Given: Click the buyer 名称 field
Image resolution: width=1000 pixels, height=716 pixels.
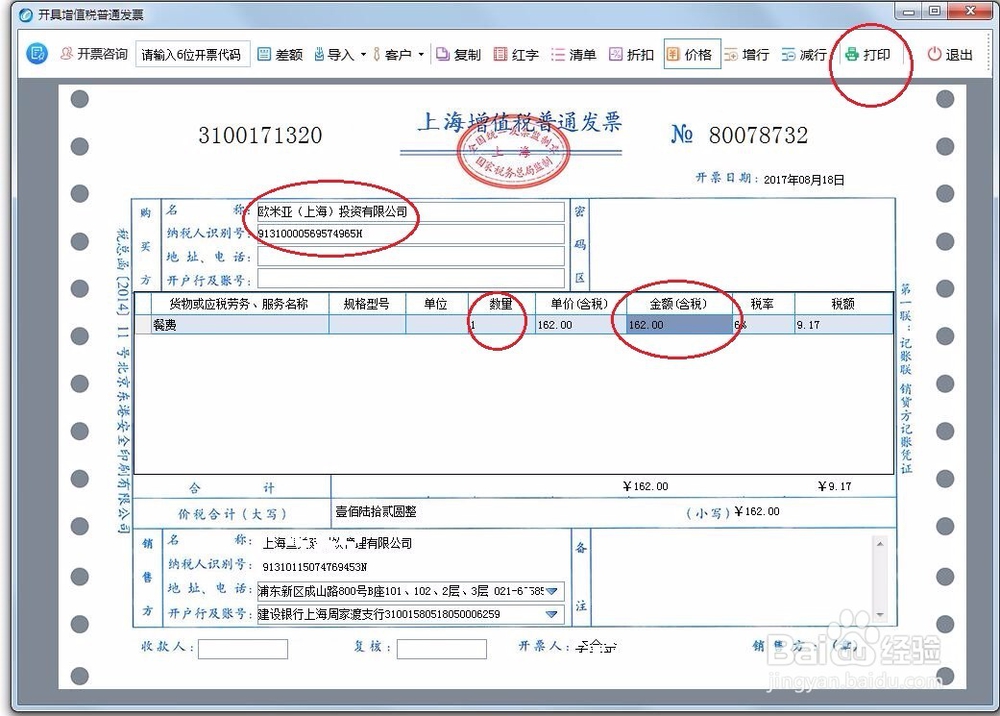Looking at the screenshot, I should pos(411,212).
